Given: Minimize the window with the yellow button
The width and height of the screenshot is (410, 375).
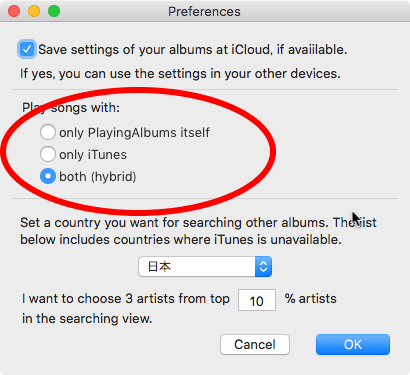Looking at the screenshot, I should pyautogui.click(x=34, y=11).
